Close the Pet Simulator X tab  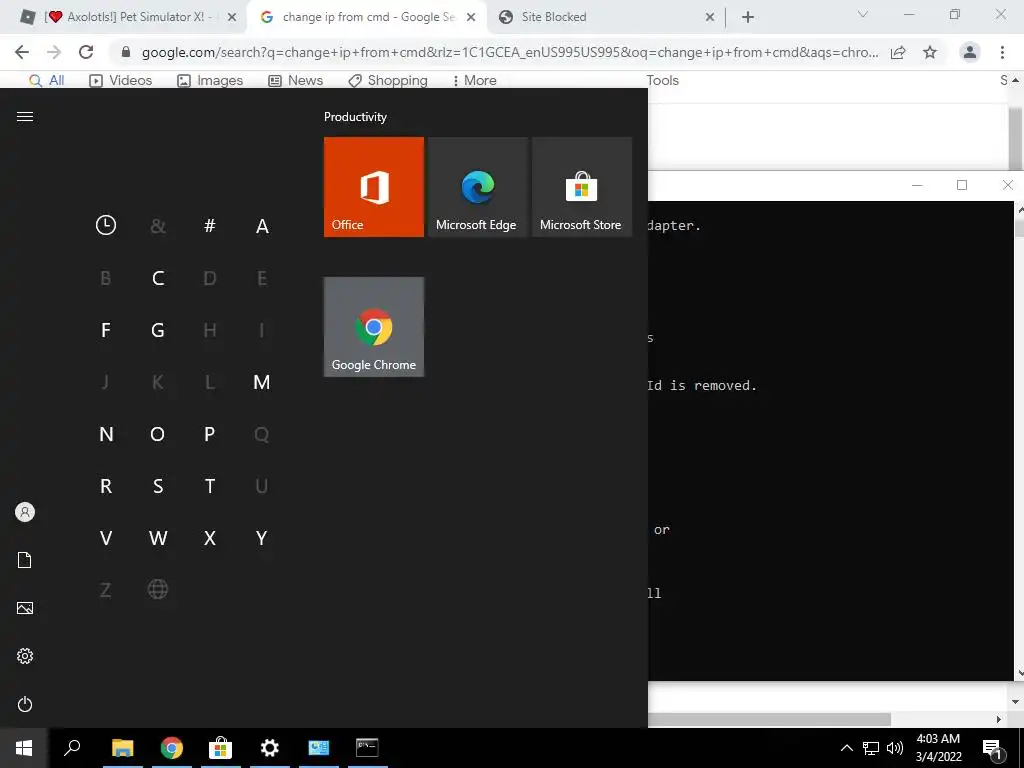[x=231, y=18]
